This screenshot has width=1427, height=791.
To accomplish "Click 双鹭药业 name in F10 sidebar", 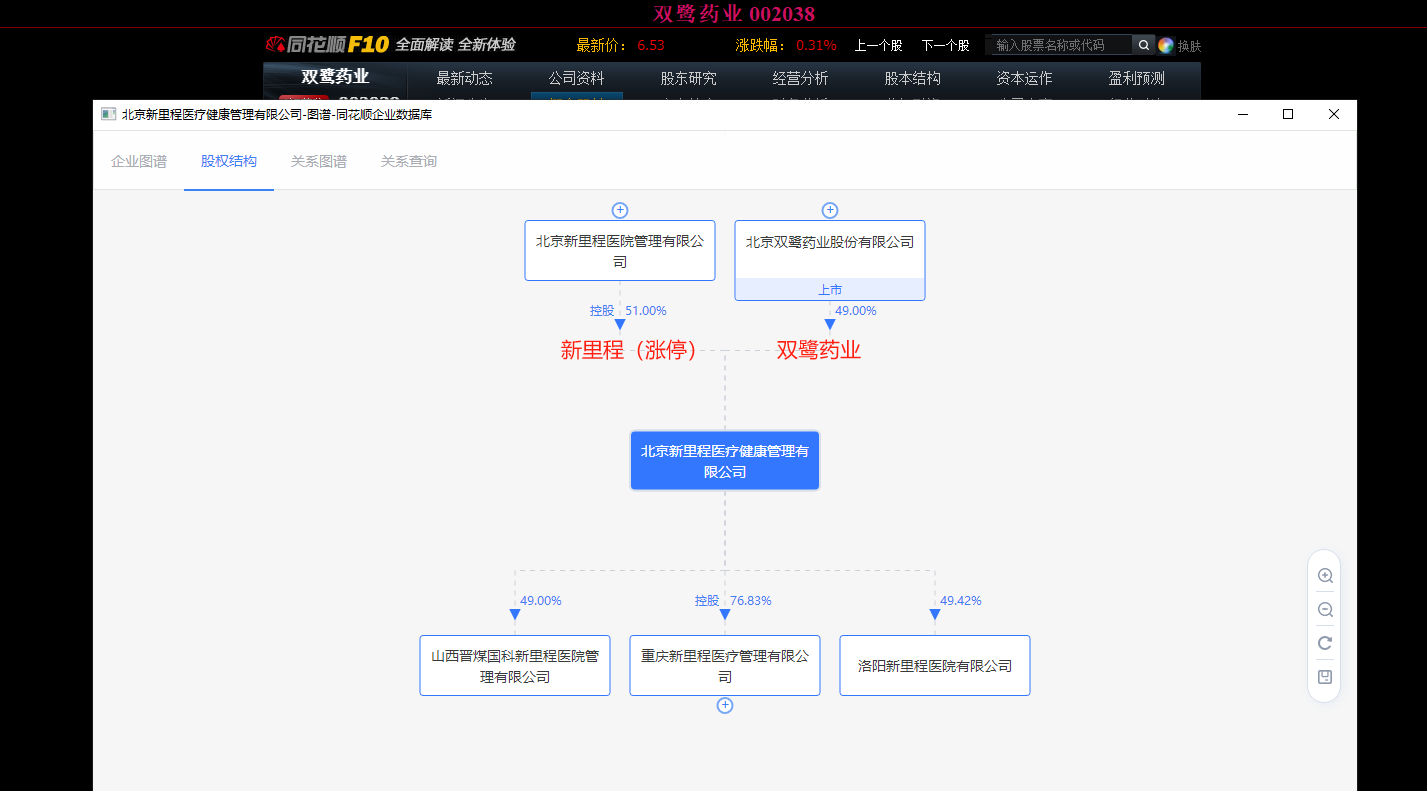I will [x=335, y=77].
